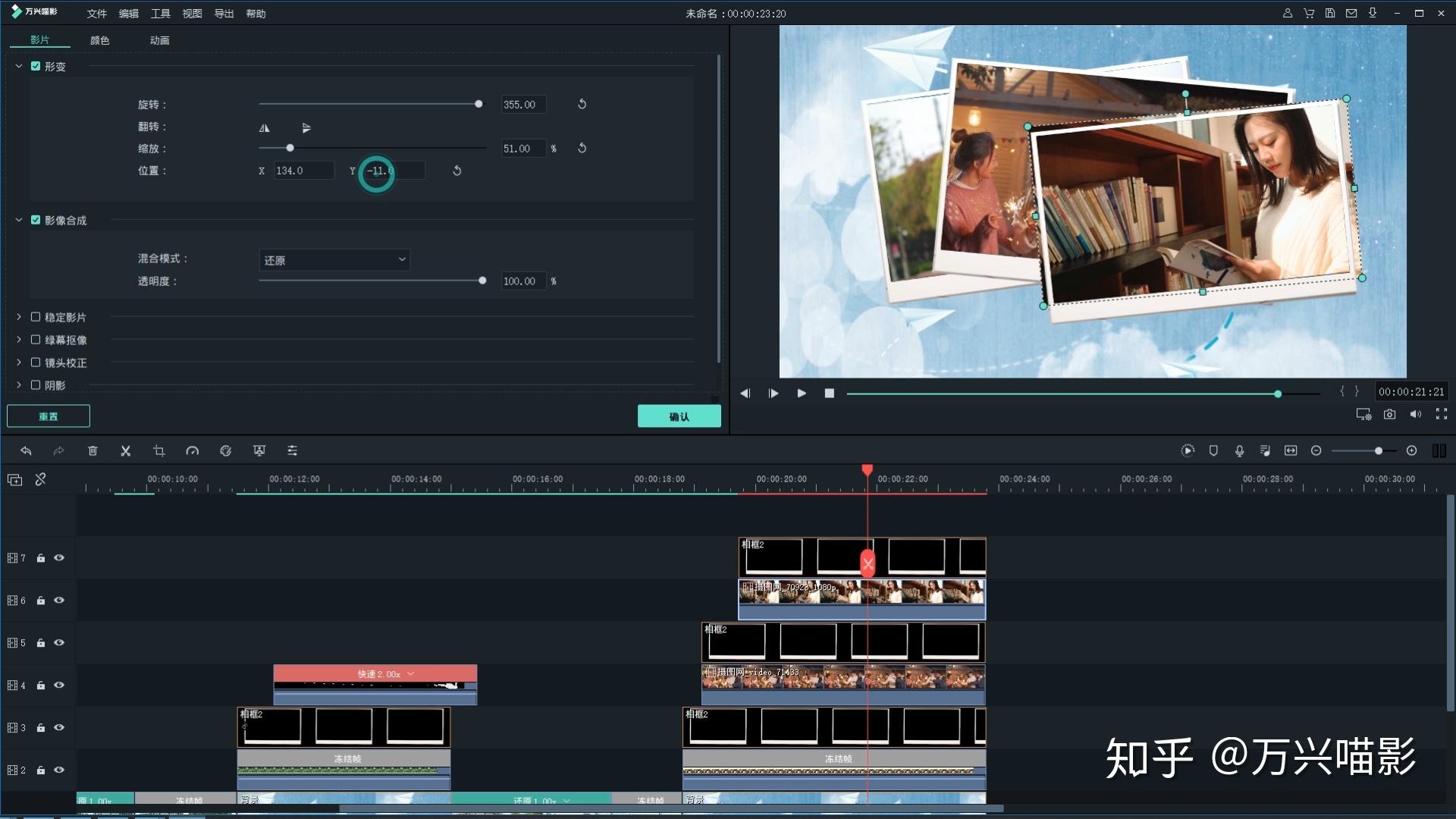Uncheck the 形变 checkbox
The image size is (1456, 819).
click(36, 66)
